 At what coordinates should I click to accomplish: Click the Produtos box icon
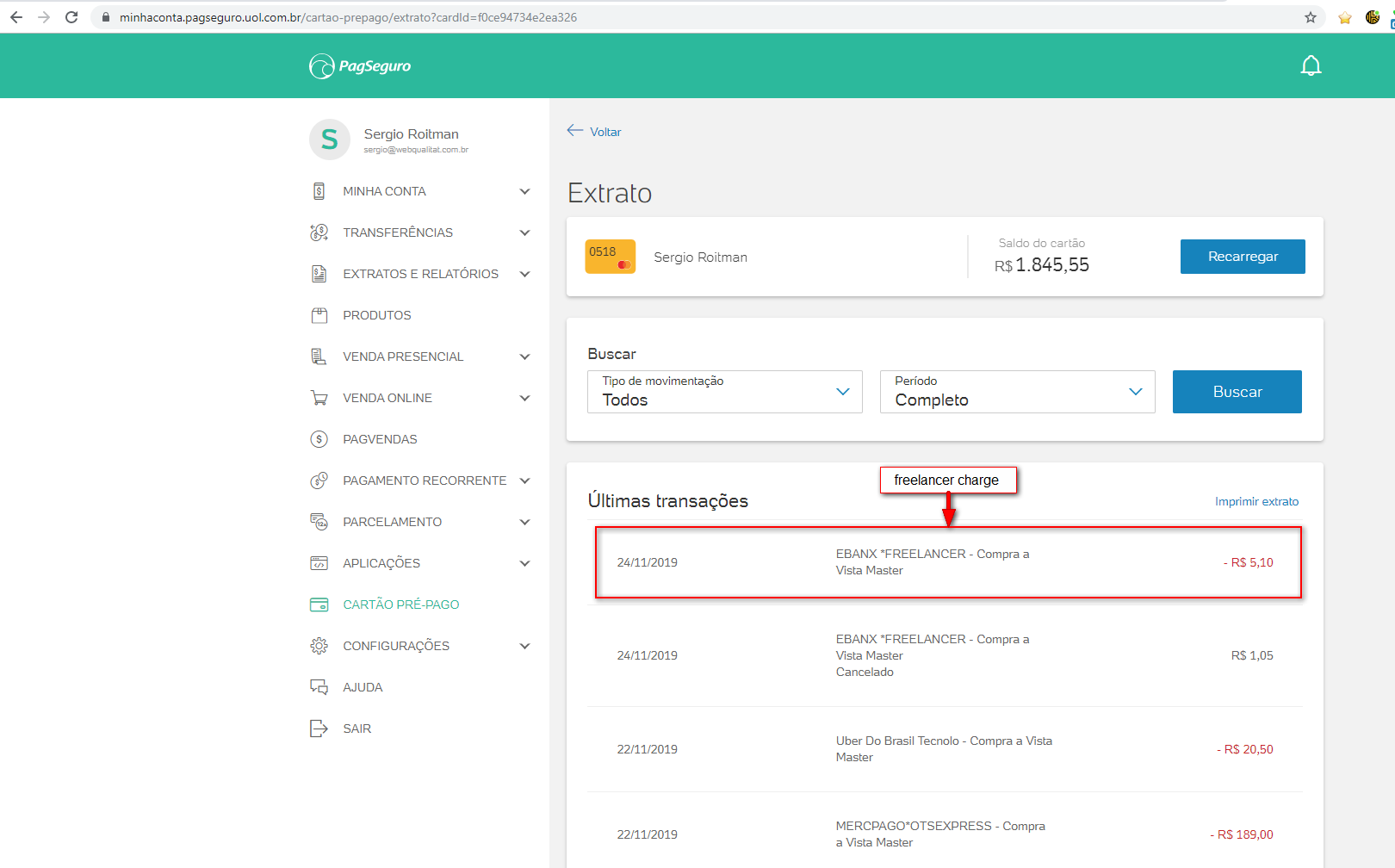319,315
